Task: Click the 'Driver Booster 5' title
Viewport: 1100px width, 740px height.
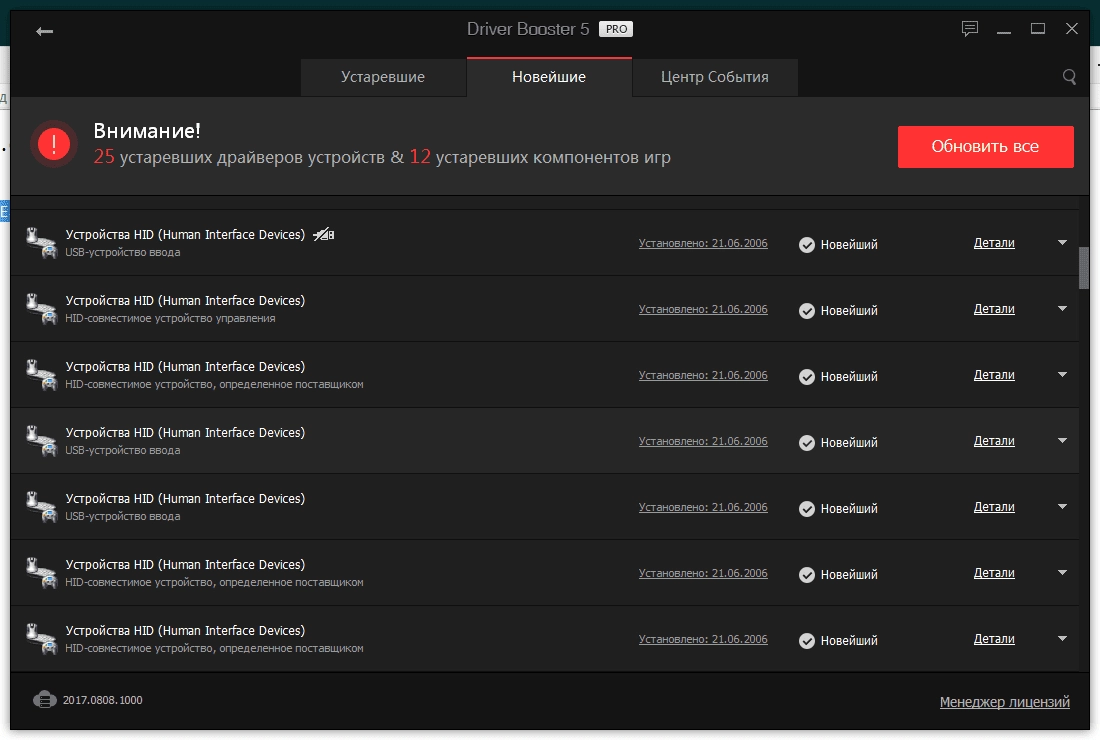Action: pyautogui.click(x=528, y=29)
